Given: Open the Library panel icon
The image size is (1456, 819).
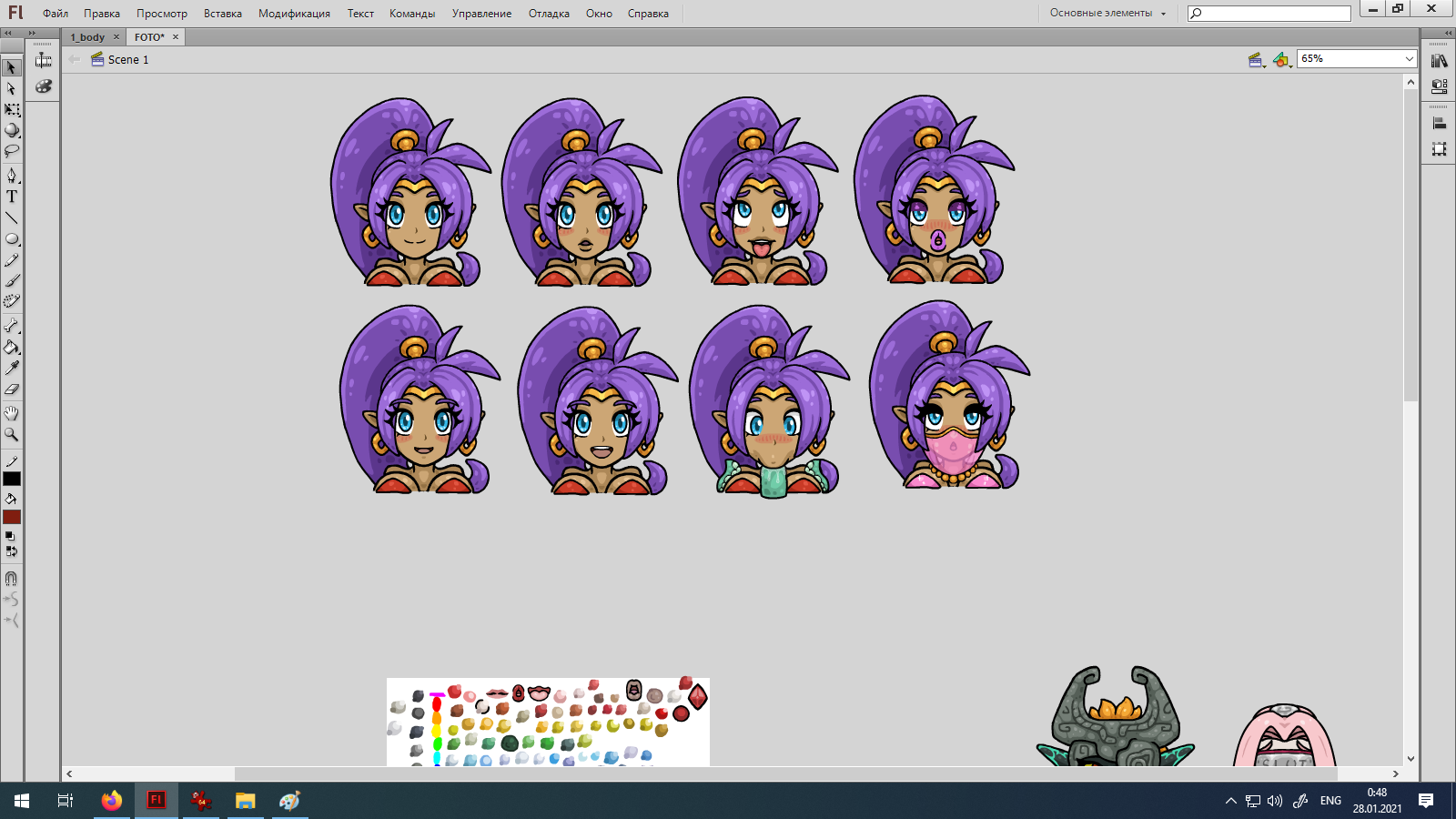Looking at the screenshot, I should 1439,61.
